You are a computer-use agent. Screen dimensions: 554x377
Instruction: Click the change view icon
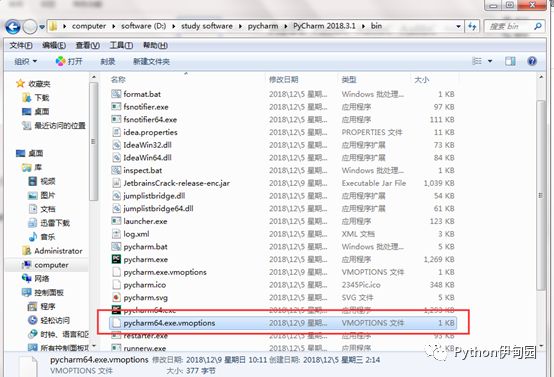click(477, 61)
